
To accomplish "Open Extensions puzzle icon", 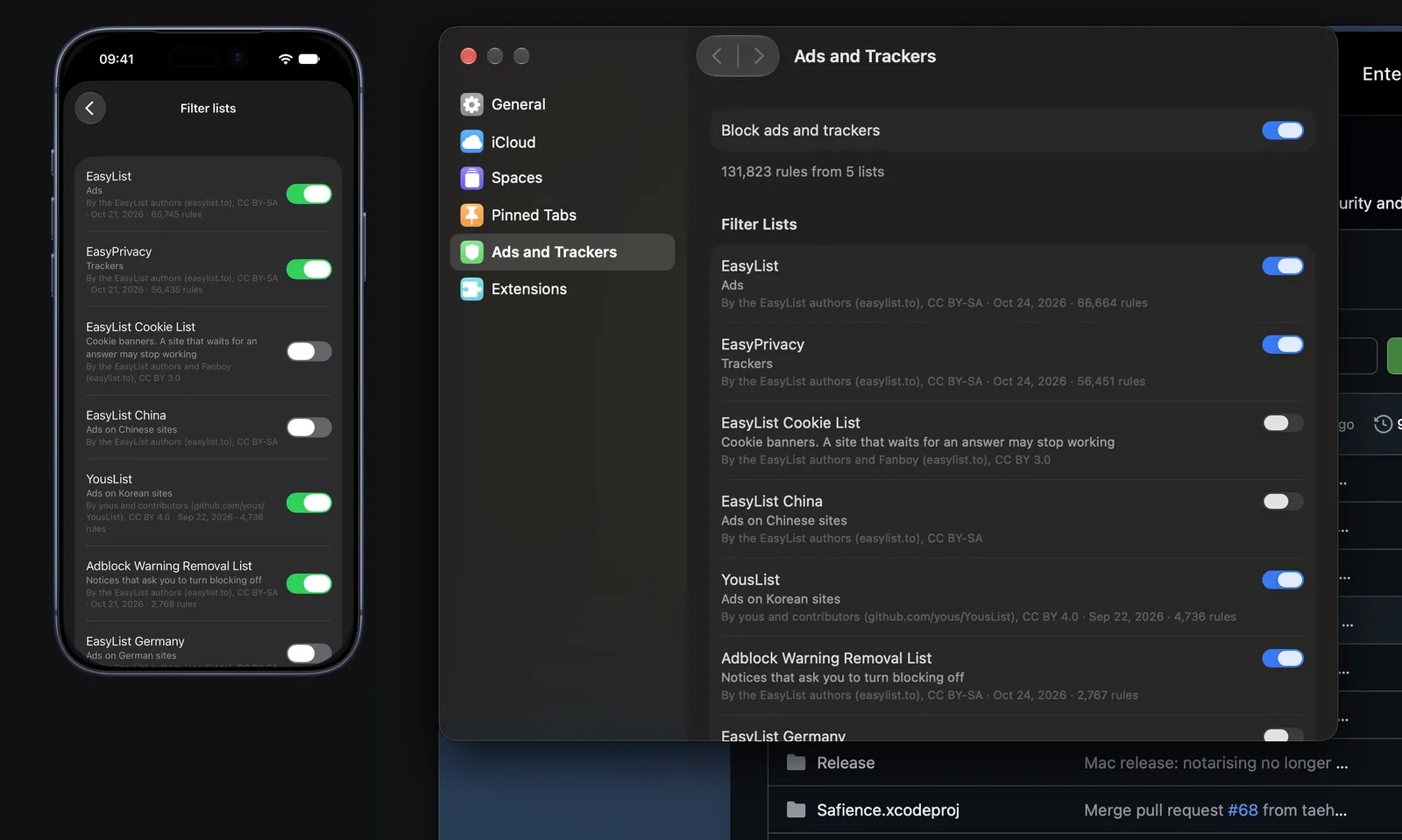I will (x=471, y=289).
